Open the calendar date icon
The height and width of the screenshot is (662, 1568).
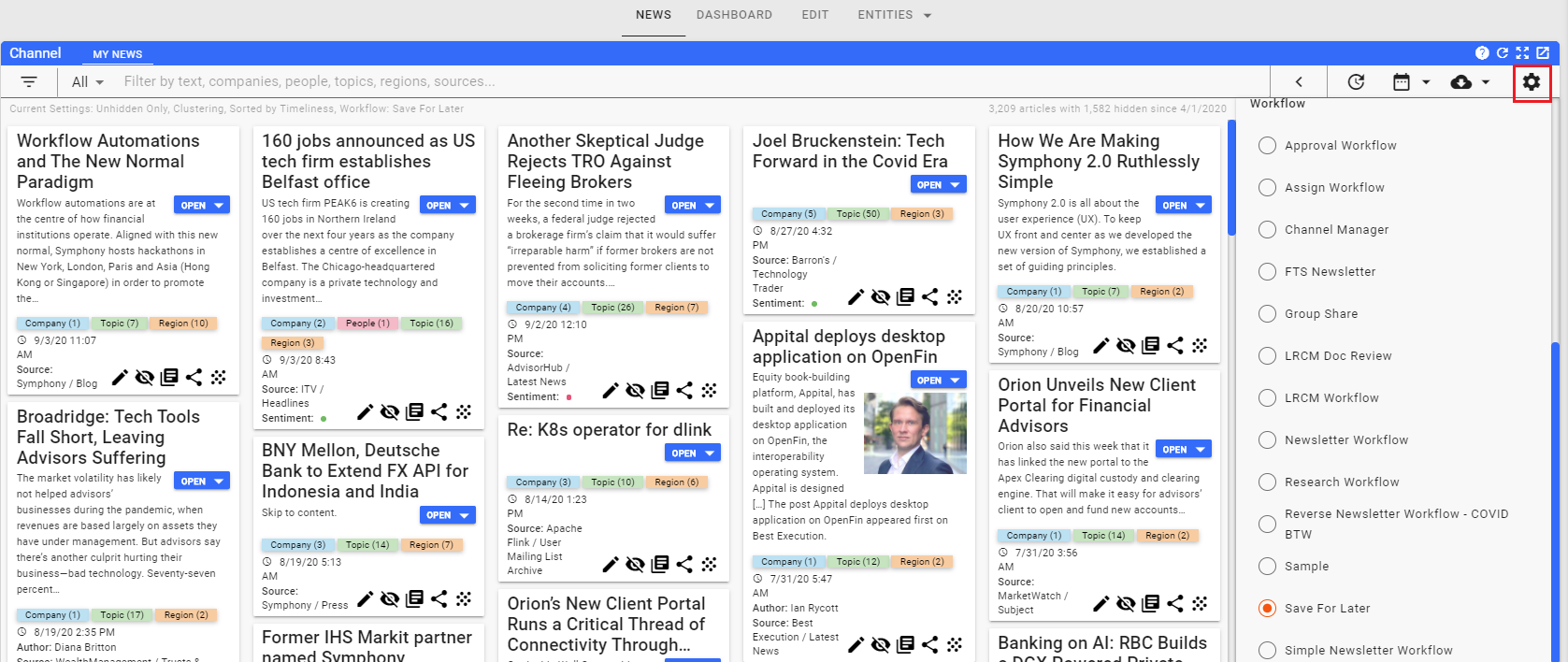[x=1402, y=82]
